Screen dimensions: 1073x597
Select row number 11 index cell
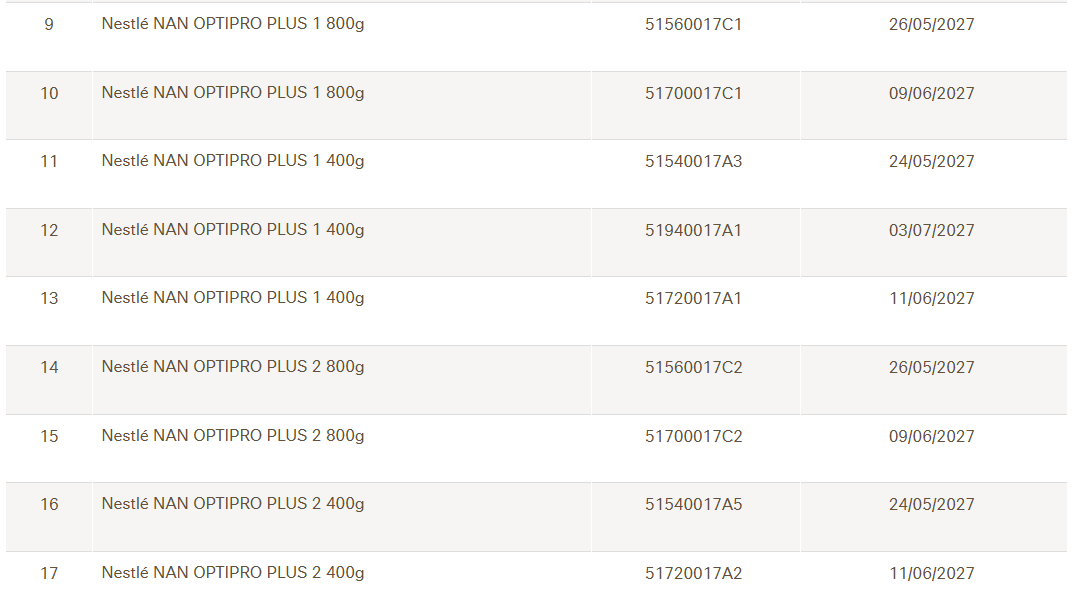[49, 162]
